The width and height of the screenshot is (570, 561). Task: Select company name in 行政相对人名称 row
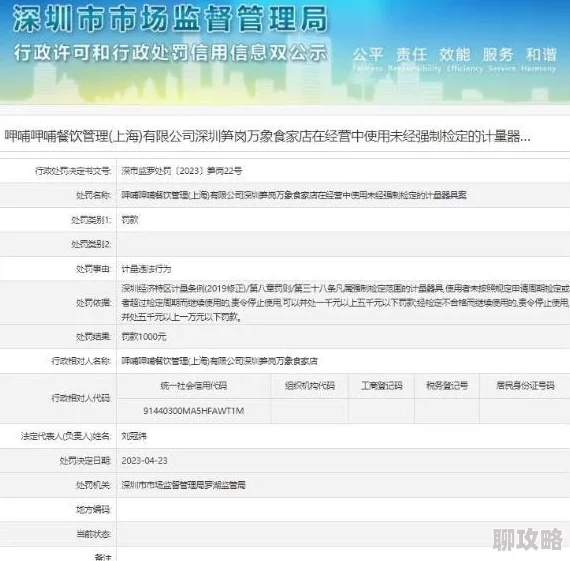coord(219,361)
